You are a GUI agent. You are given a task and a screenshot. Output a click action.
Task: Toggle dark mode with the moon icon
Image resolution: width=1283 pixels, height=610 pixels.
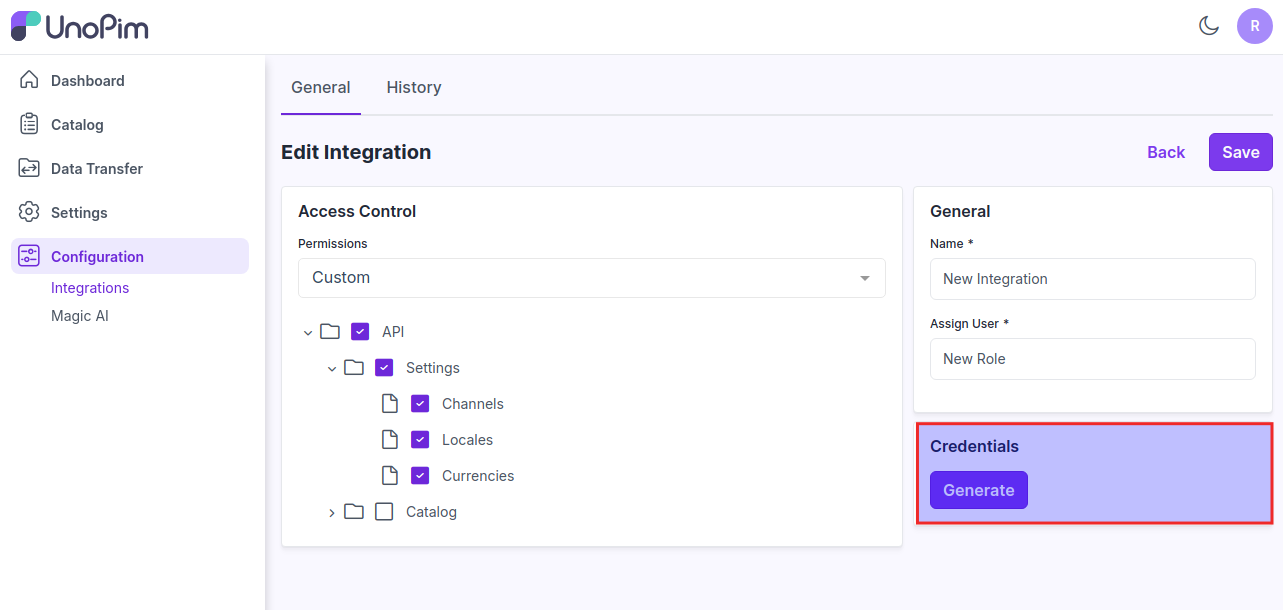click(1209, 26)
